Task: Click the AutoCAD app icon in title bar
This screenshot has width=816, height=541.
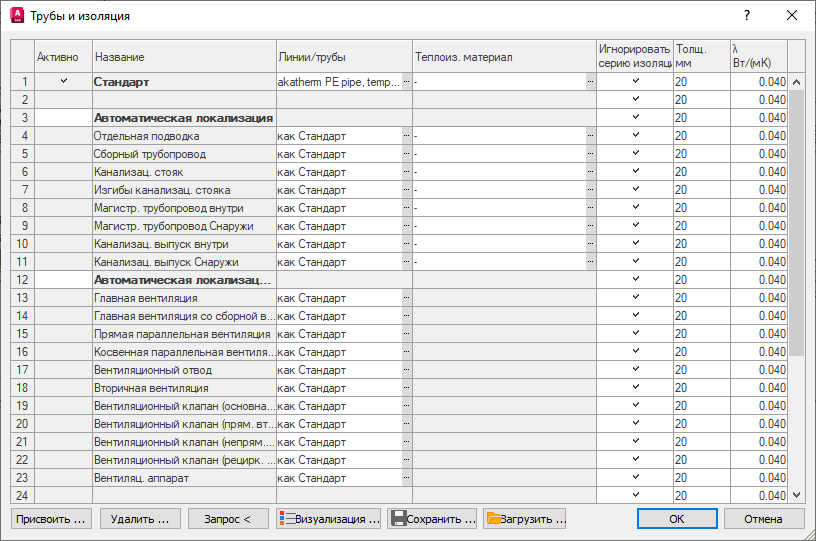Action: coord(17,16)
